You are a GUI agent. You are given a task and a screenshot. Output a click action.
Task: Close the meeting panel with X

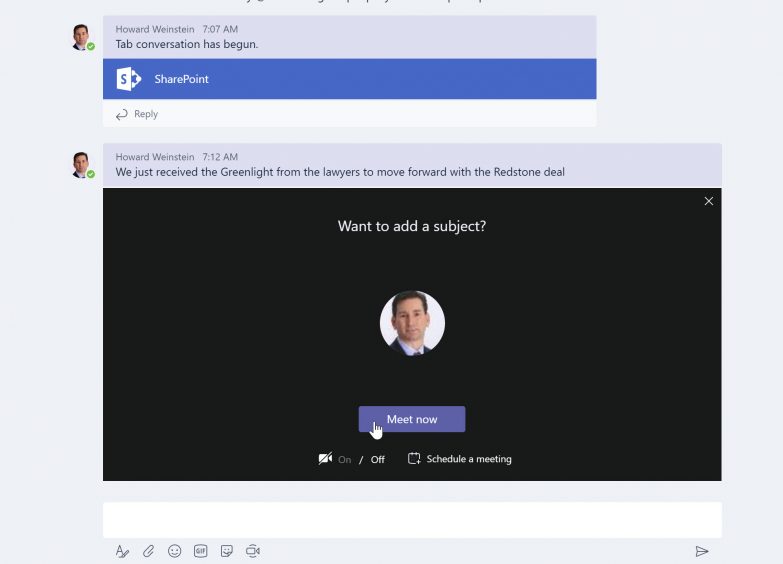pyautogui.click(x=709, y=201)
